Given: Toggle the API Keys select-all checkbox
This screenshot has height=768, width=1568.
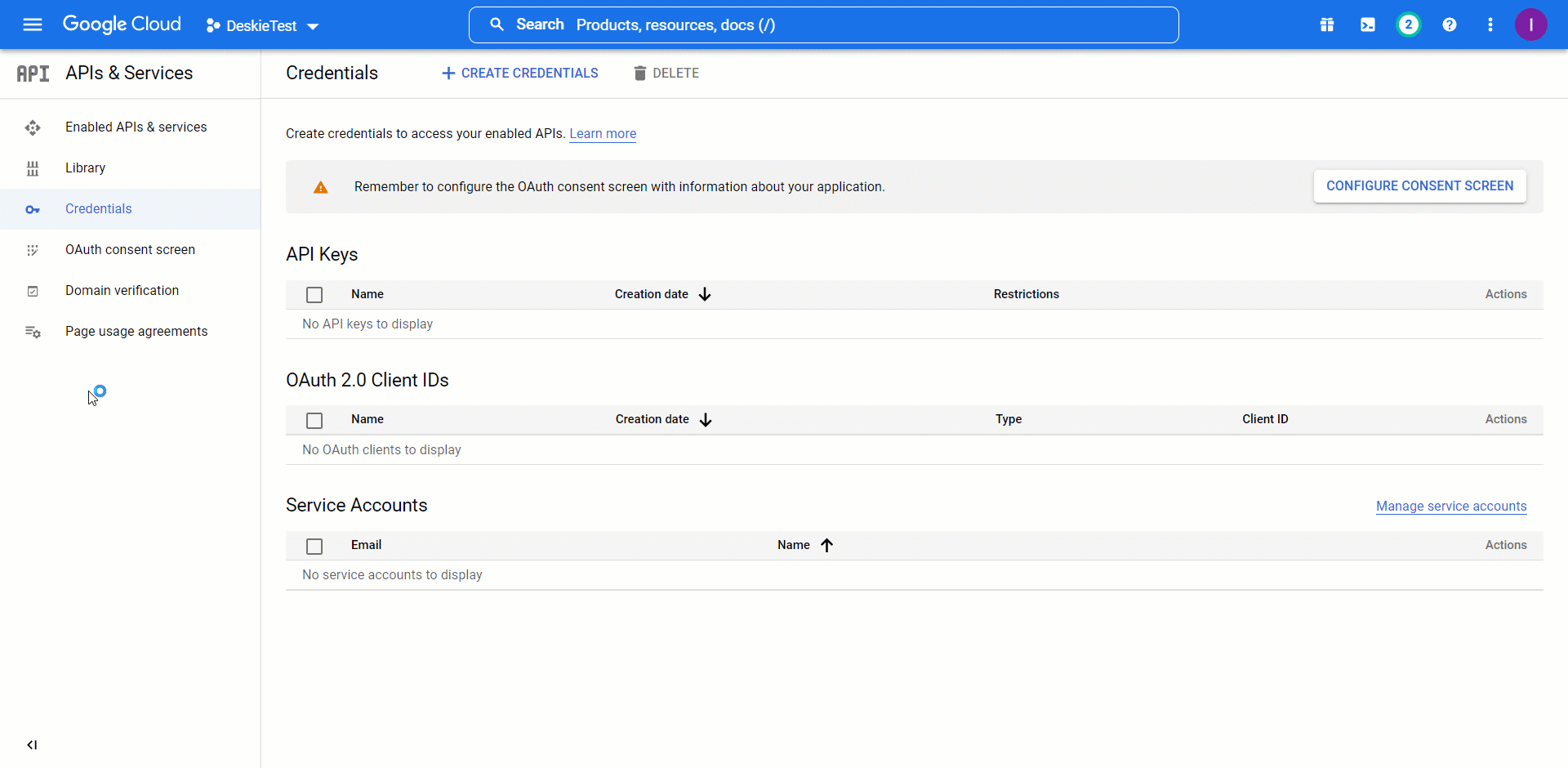Looking at the screenshot, I should pos(314,295).
